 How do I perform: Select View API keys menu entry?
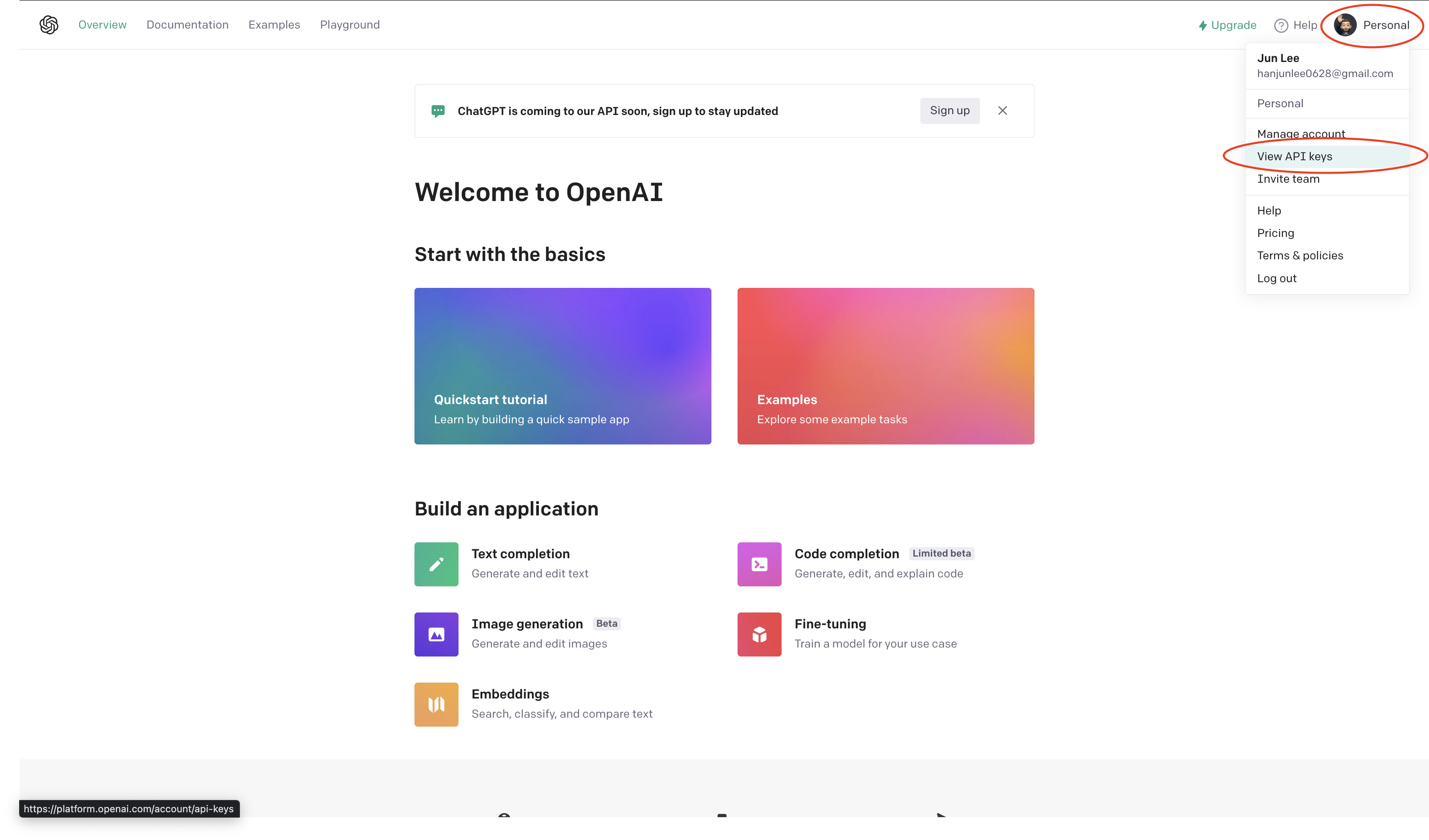(1294, 157)
